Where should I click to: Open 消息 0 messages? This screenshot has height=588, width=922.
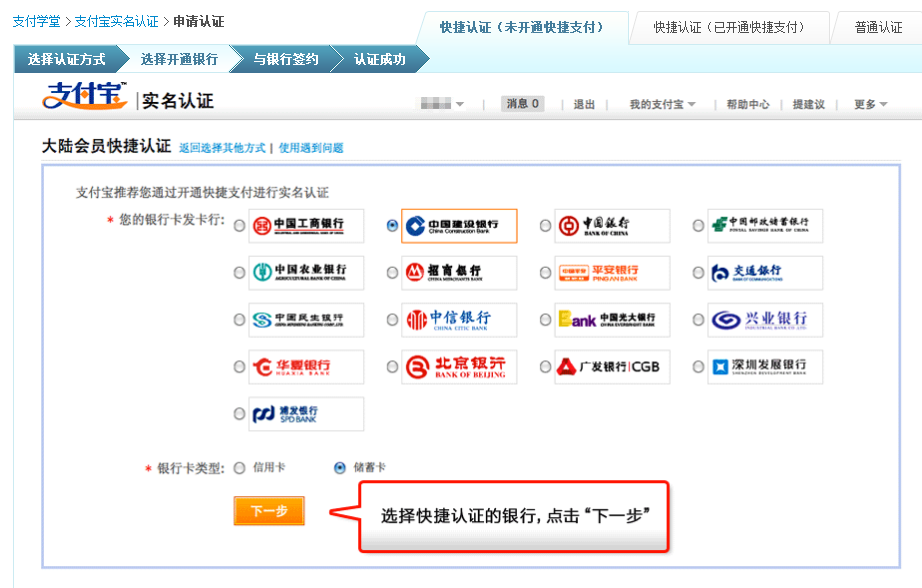tap(523, 104)
